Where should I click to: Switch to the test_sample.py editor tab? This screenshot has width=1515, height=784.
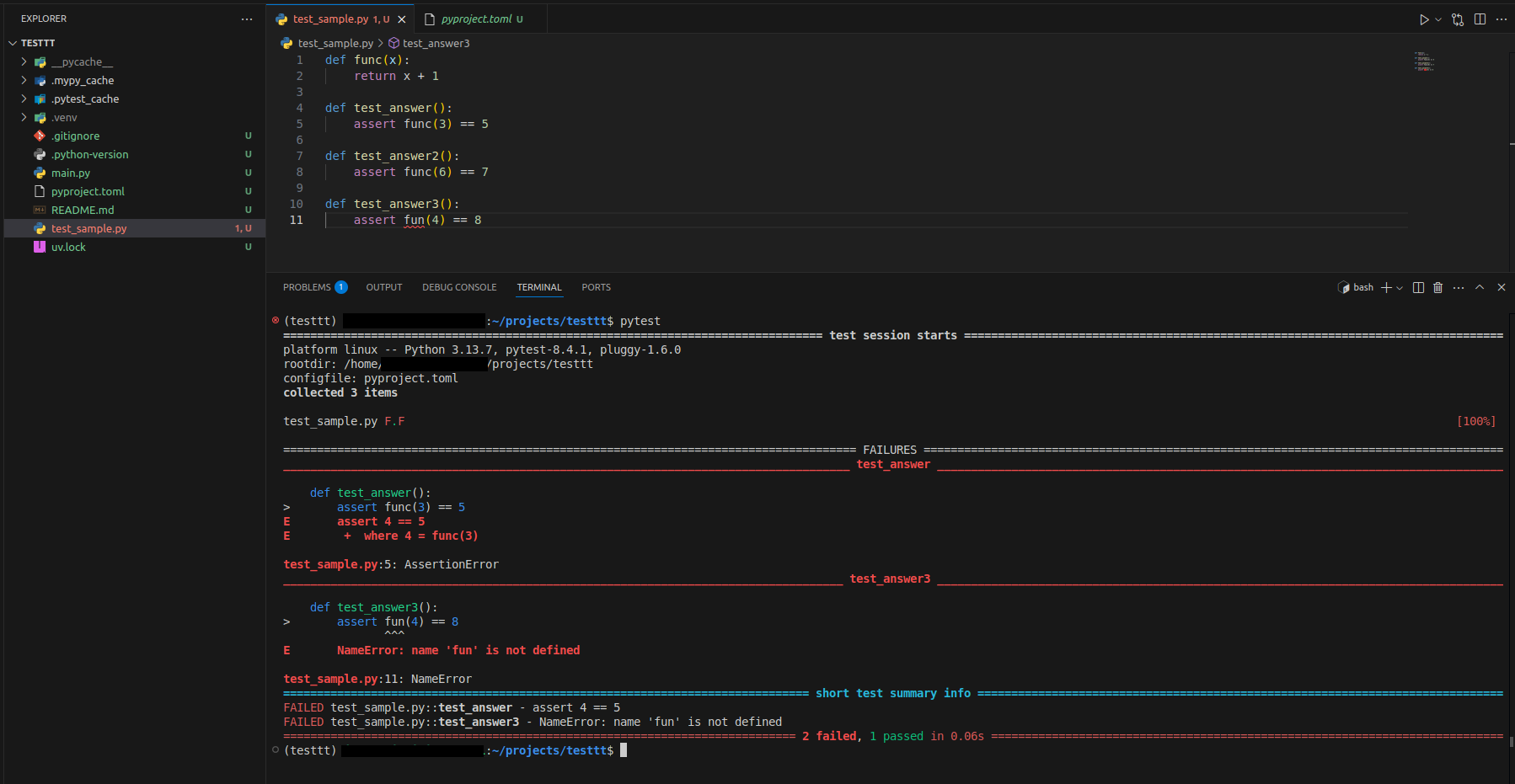point(340,19)
